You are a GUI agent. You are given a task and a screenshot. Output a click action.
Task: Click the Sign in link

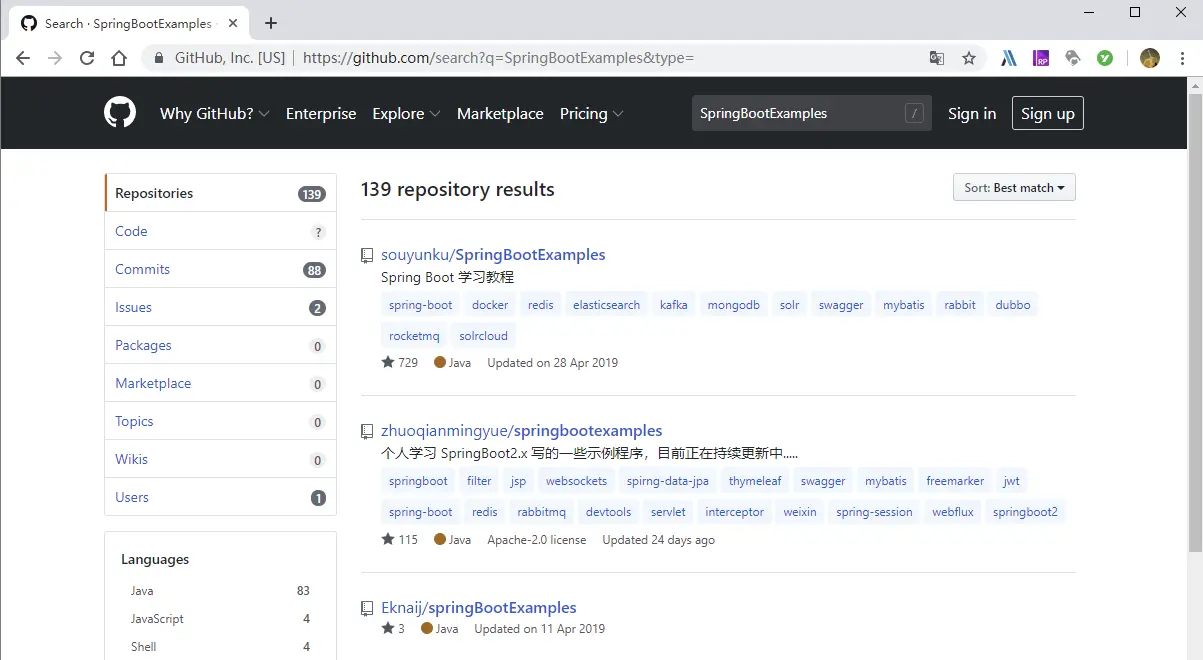point(972,113)
